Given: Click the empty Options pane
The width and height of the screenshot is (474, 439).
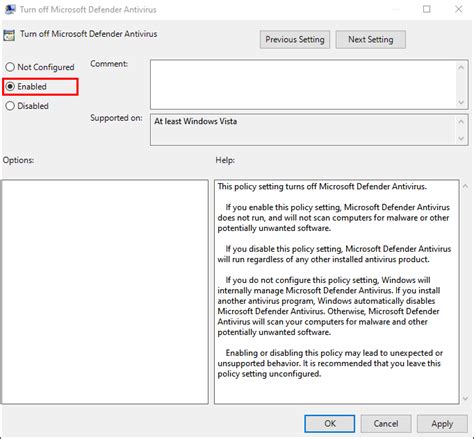Looking at the screenshot, I should point(105,292).
